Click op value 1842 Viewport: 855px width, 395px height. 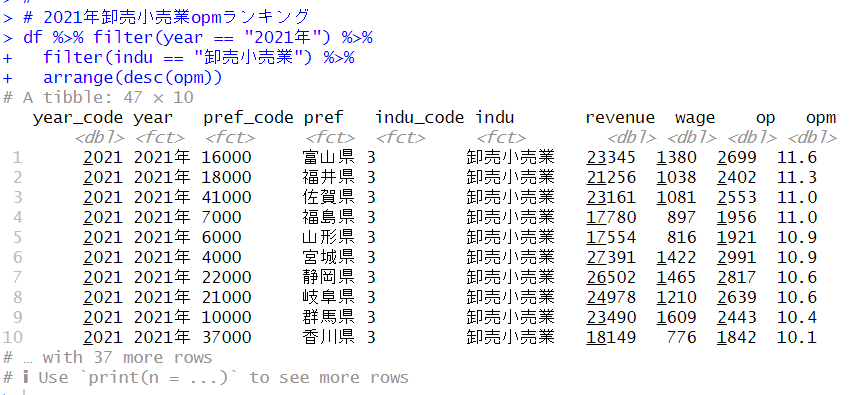(x=737, y=337)
